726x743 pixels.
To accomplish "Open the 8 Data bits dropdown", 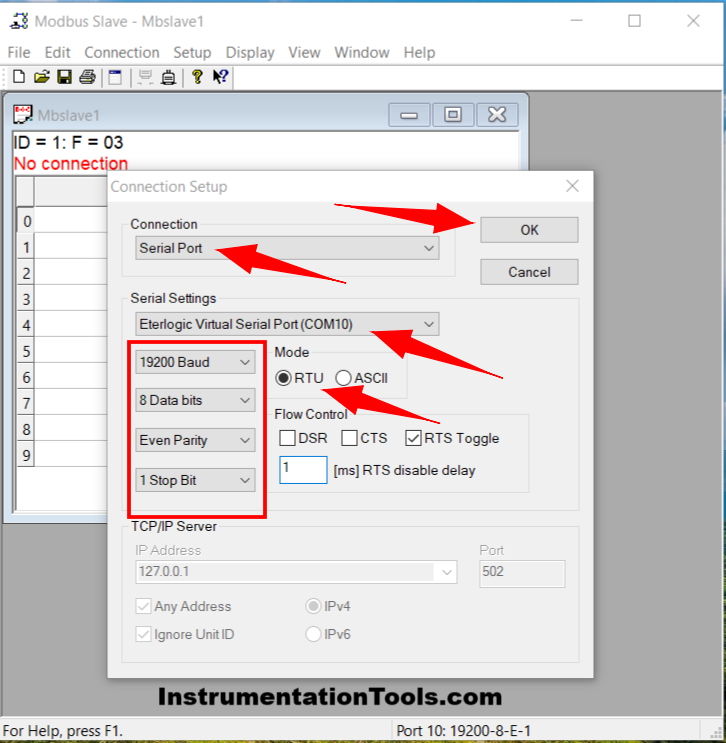I will coord(195,400).
